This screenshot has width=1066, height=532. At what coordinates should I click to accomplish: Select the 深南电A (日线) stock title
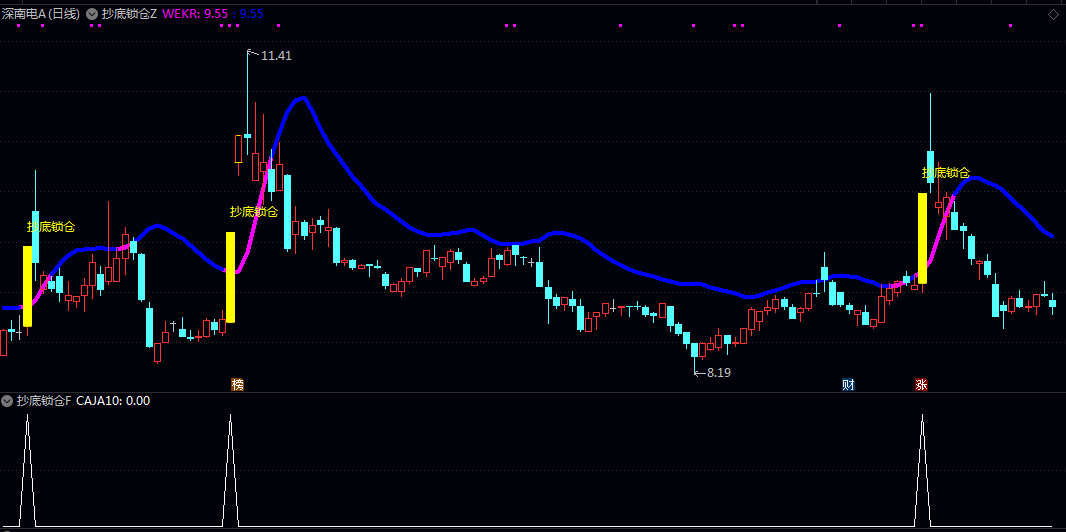point(41,14)
